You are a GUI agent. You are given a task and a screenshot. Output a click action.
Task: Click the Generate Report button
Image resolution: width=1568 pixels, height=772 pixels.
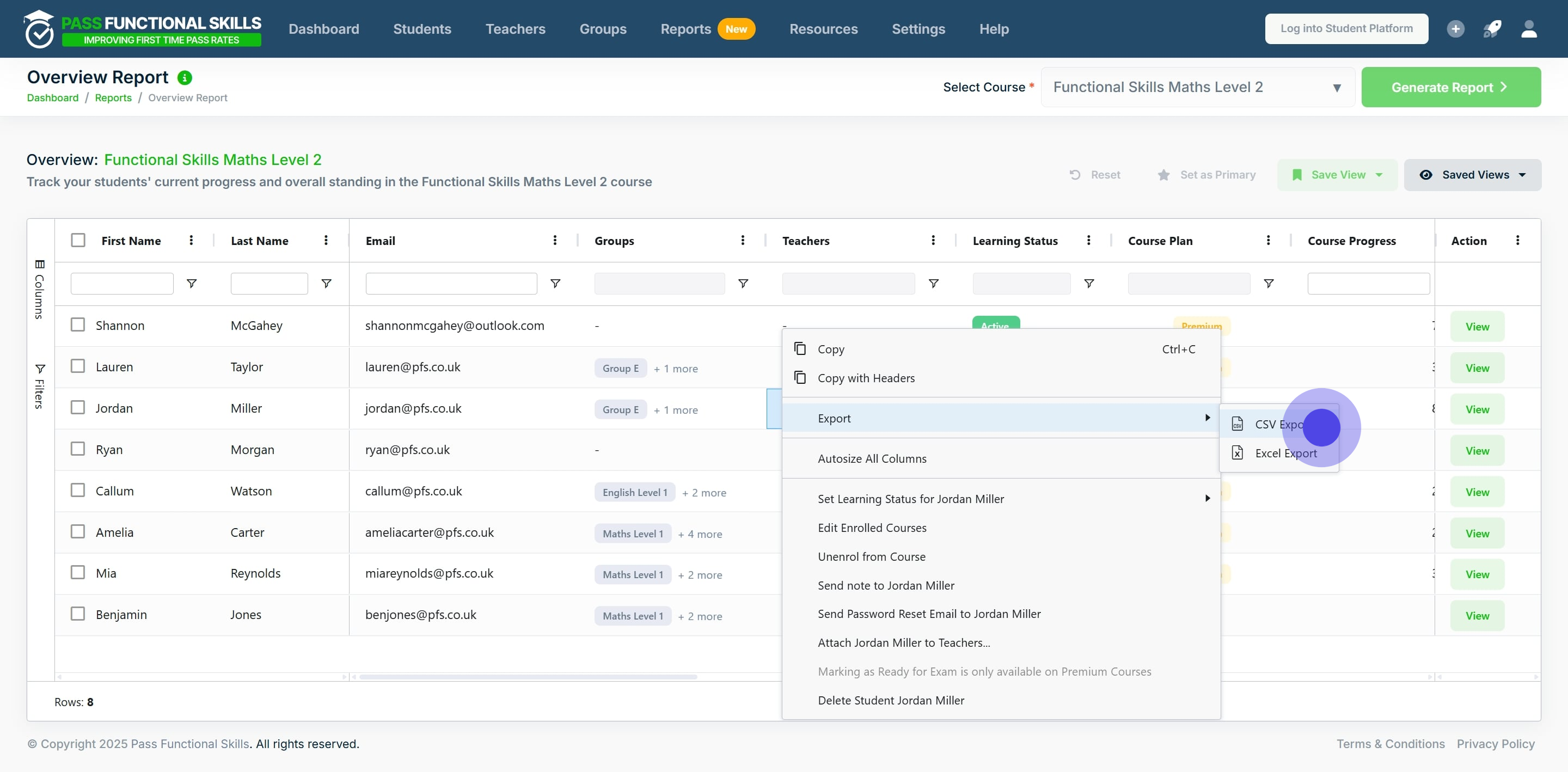(x=1450, y=87)
